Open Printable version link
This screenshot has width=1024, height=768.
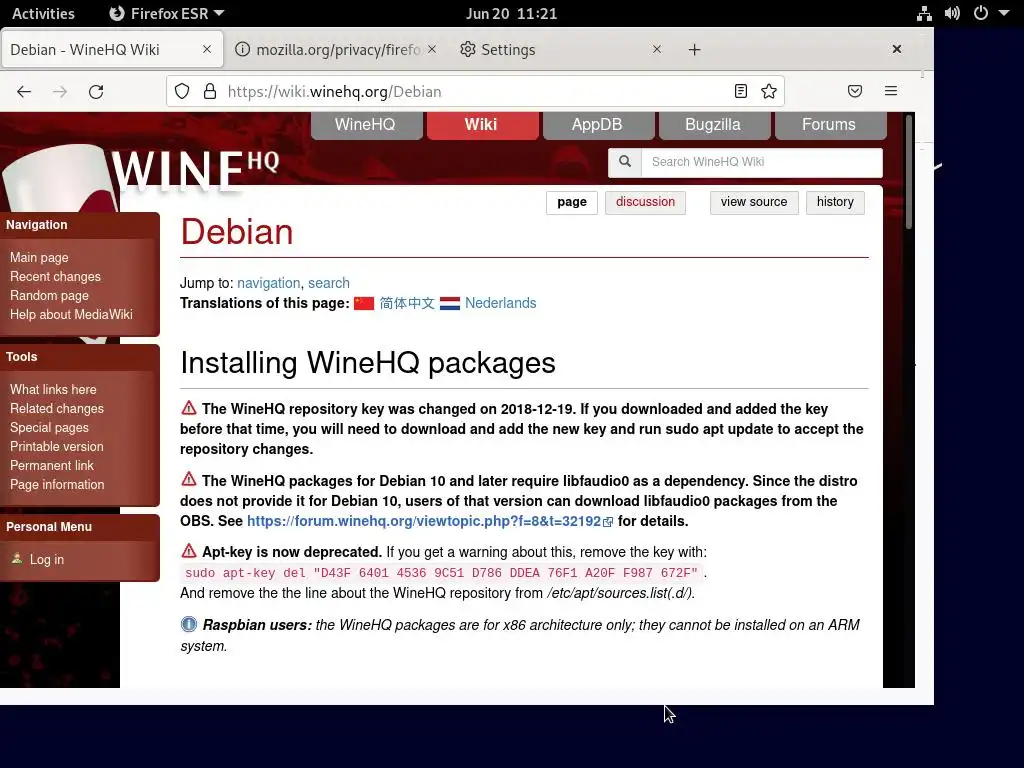57,446
